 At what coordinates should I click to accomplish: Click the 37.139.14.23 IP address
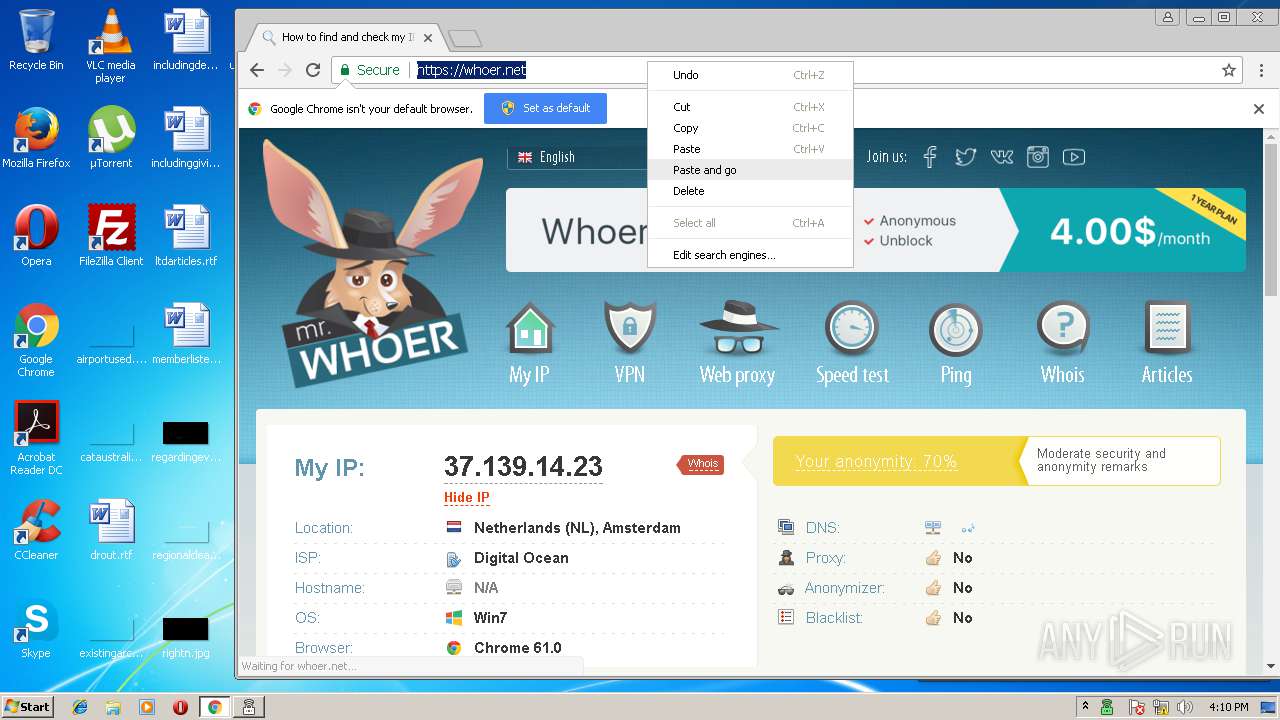[523, 467]
